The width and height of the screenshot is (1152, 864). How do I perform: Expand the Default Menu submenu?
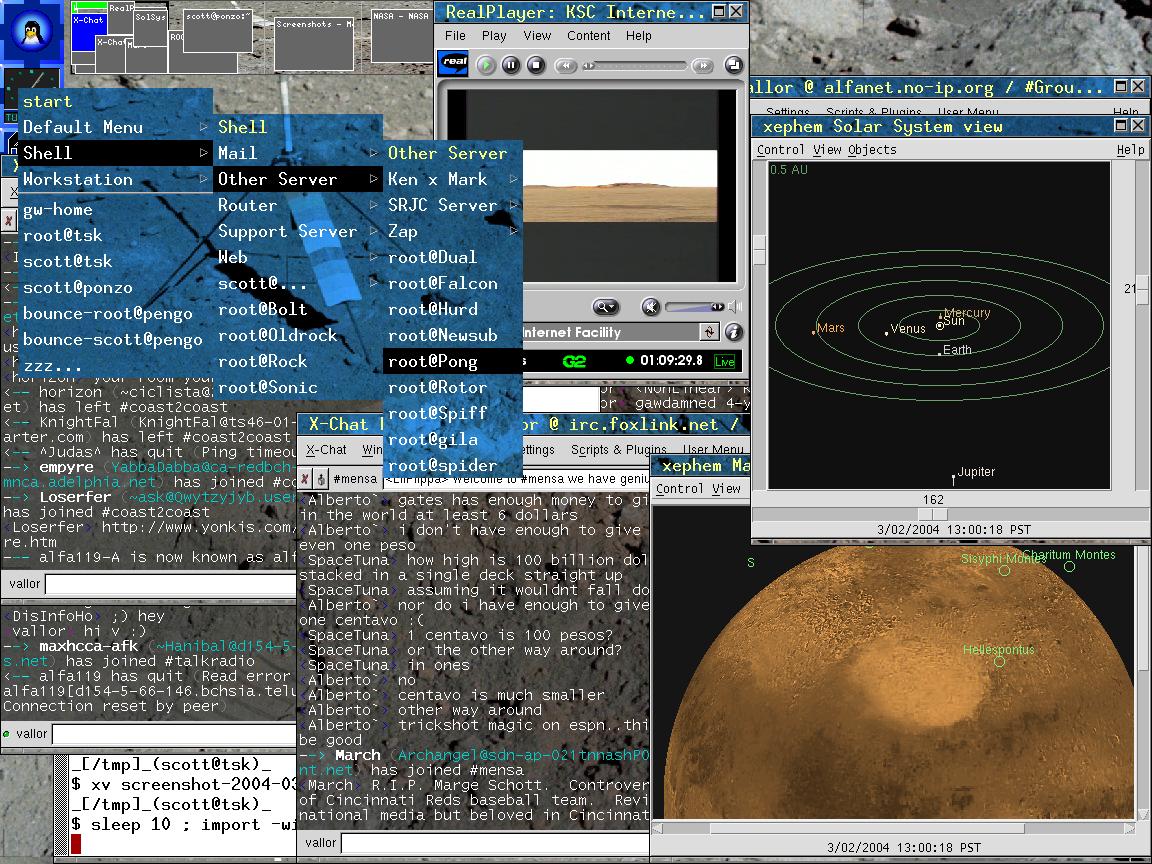(x=115, y=127)
